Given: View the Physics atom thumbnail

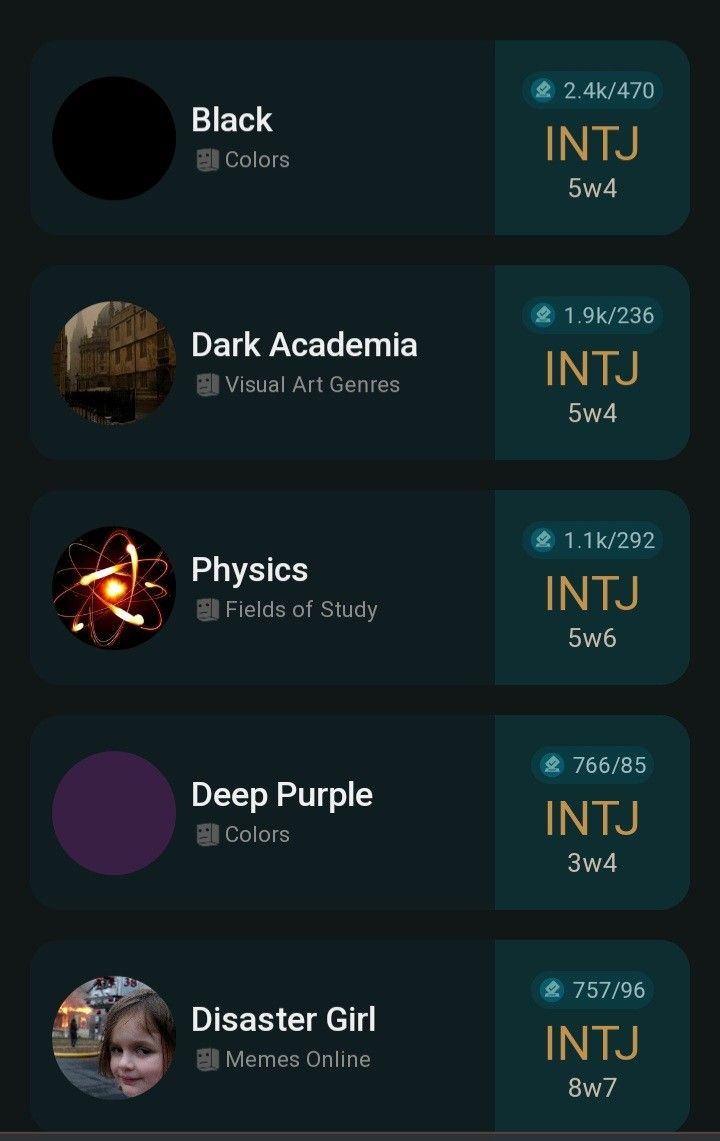Looking at the screenshot, I should coord(114,588).
